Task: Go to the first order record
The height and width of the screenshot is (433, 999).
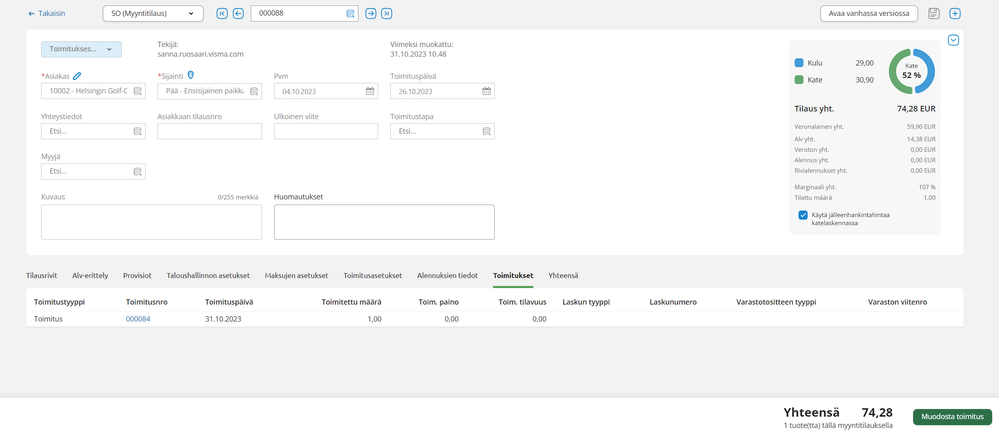Action: click(222, 13)
